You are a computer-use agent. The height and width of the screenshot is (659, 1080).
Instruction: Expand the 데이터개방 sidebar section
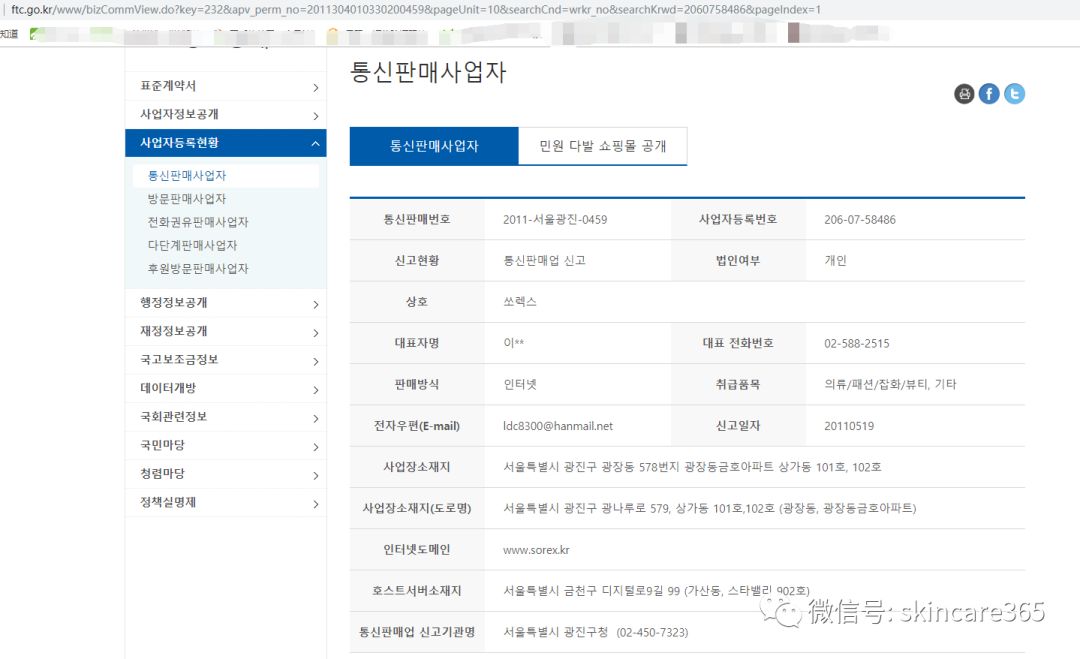coord(225,389)
